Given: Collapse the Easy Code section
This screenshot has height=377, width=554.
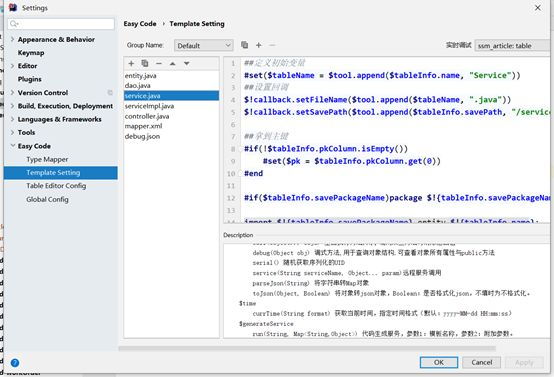Looking at the screenshot, I should [x=12, y=146].
